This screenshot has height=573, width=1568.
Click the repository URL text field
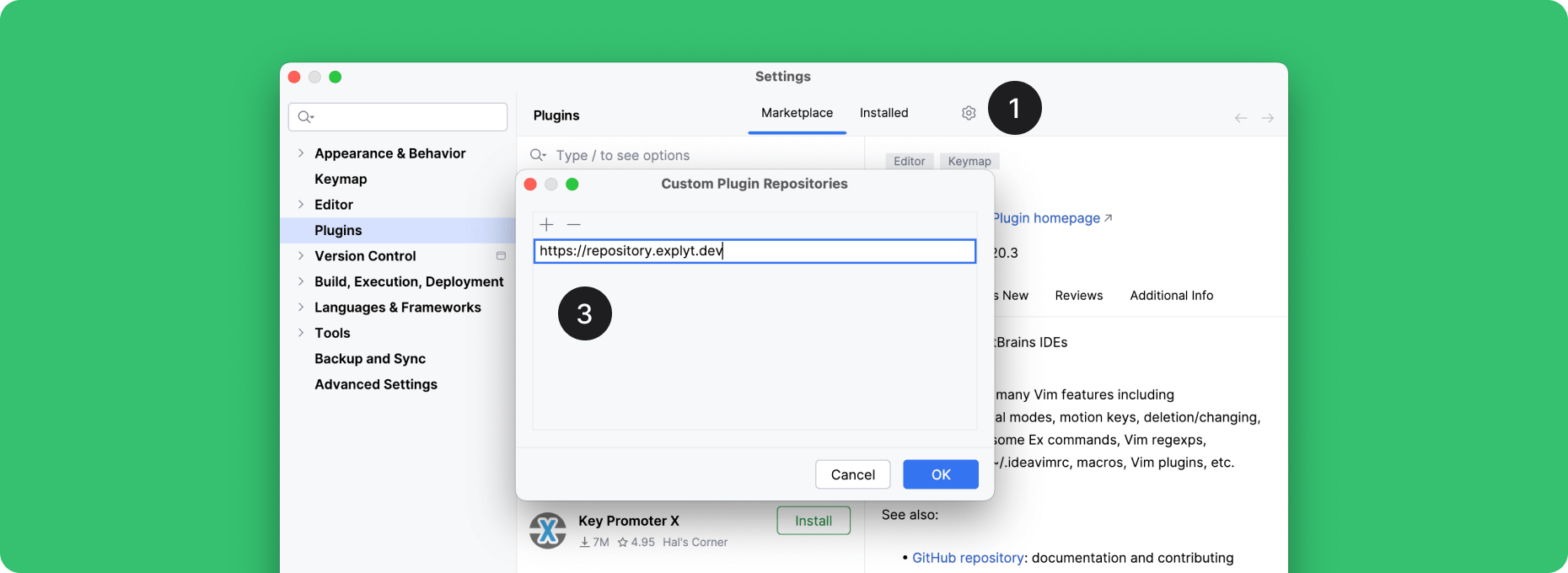coord(754,251)
